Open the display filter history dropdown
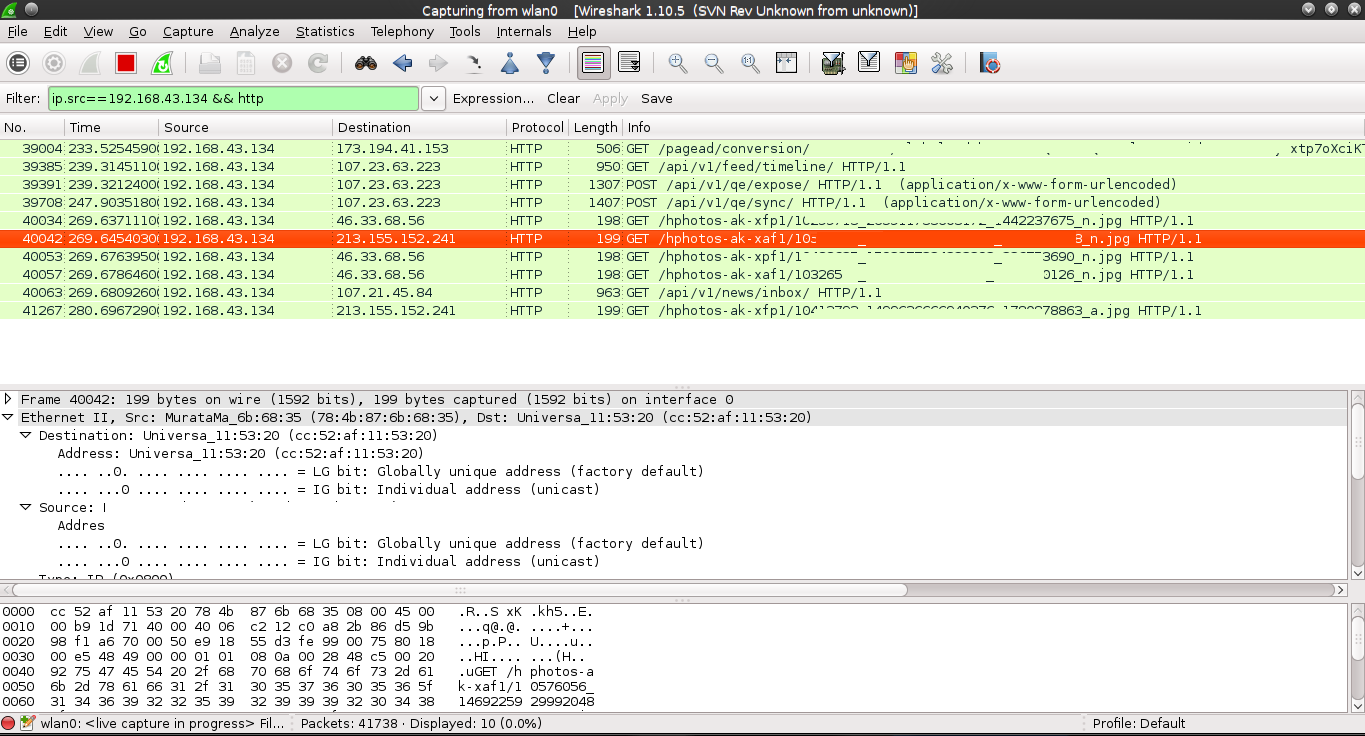The height and width of the screenshot is (736, 1365). (x=434, y=99)
